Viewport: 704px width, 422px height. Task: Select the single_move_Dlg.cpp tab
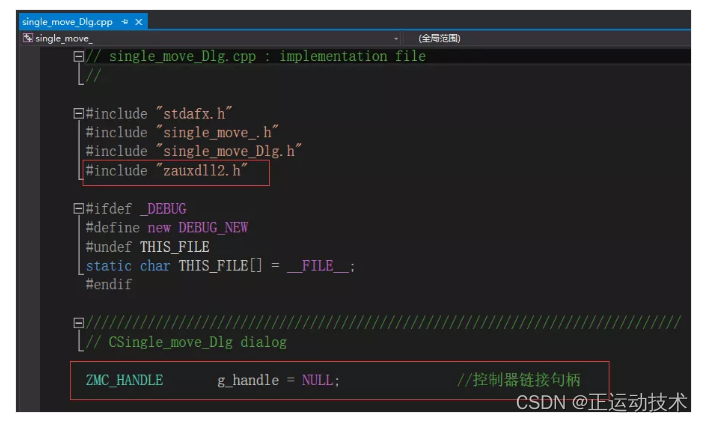pos(67,22)
